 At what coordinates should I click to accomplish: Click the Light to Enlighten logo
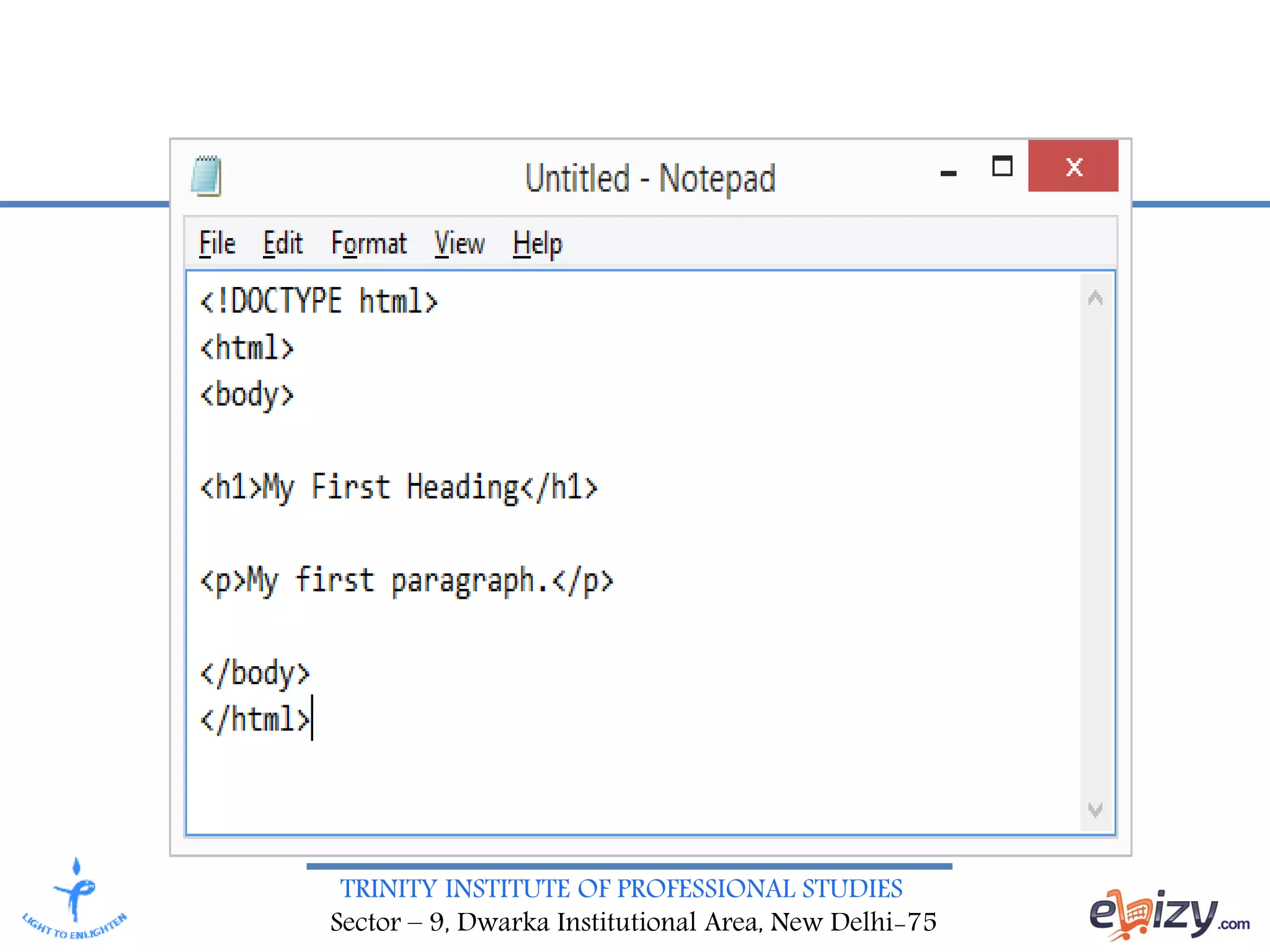[75, 899]
